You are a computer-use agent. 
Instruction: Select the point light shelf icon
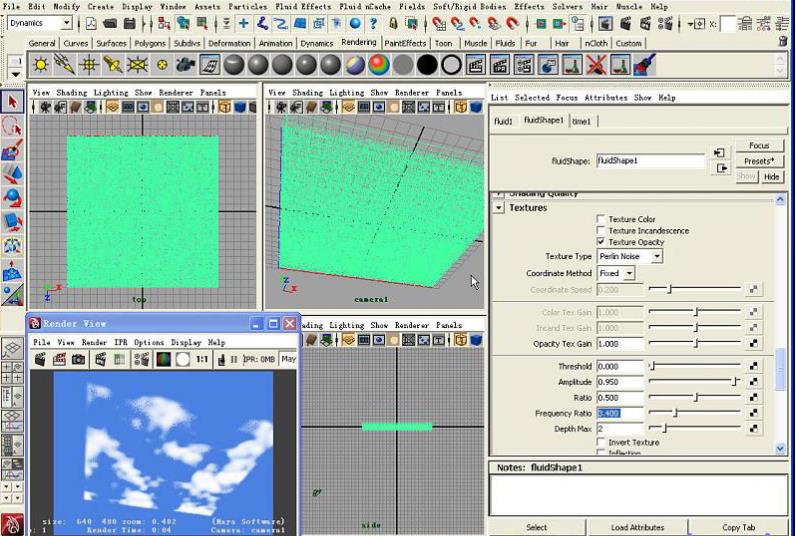[89, 65]
